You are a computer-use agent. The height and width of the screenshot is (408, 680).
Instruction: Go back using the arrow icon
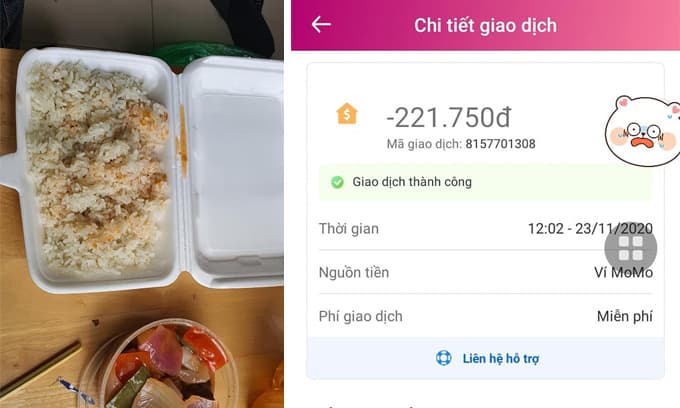click(321, 24)
